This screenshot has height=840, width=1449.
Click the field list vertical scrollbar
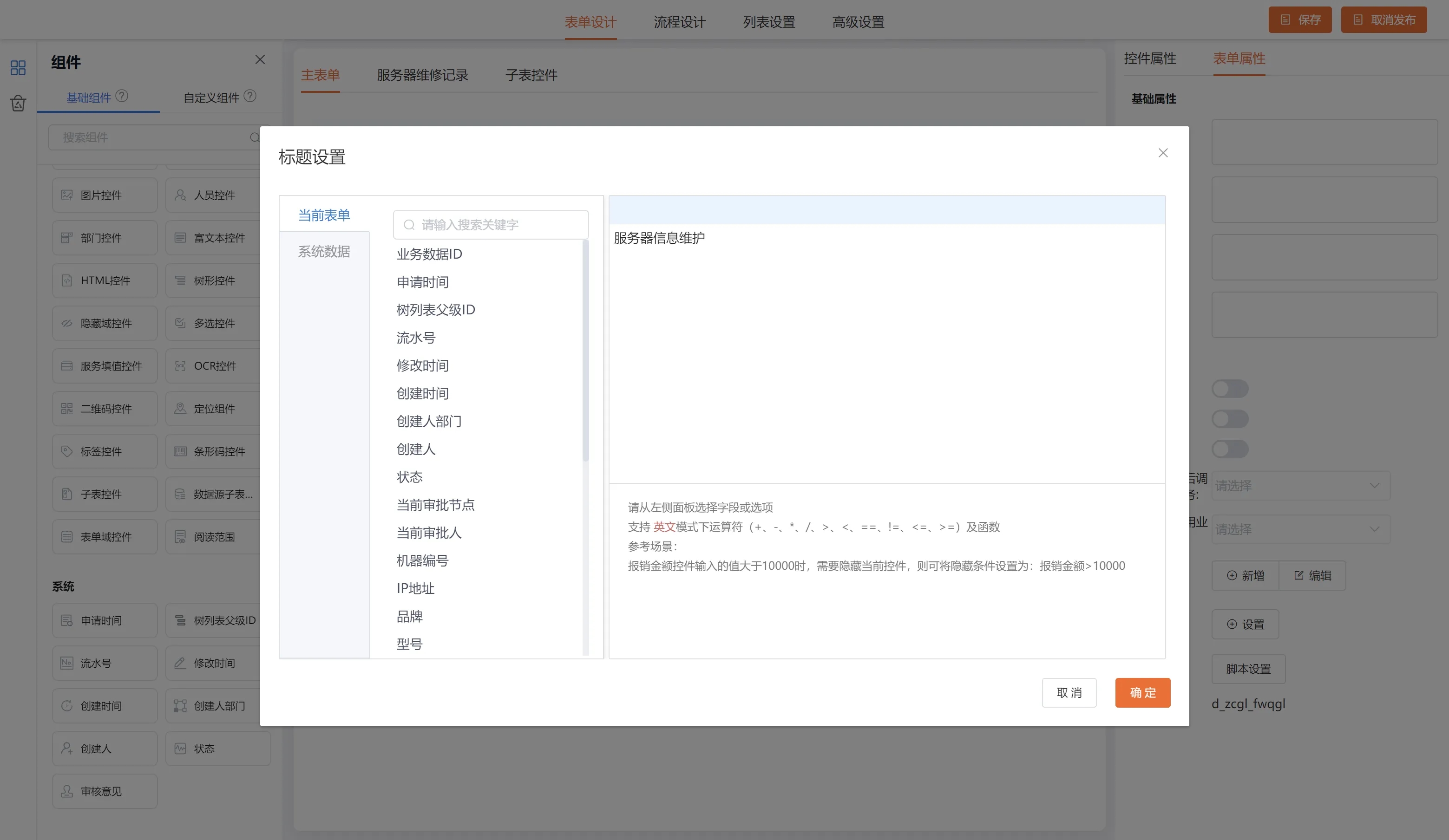tap(585, 351)
